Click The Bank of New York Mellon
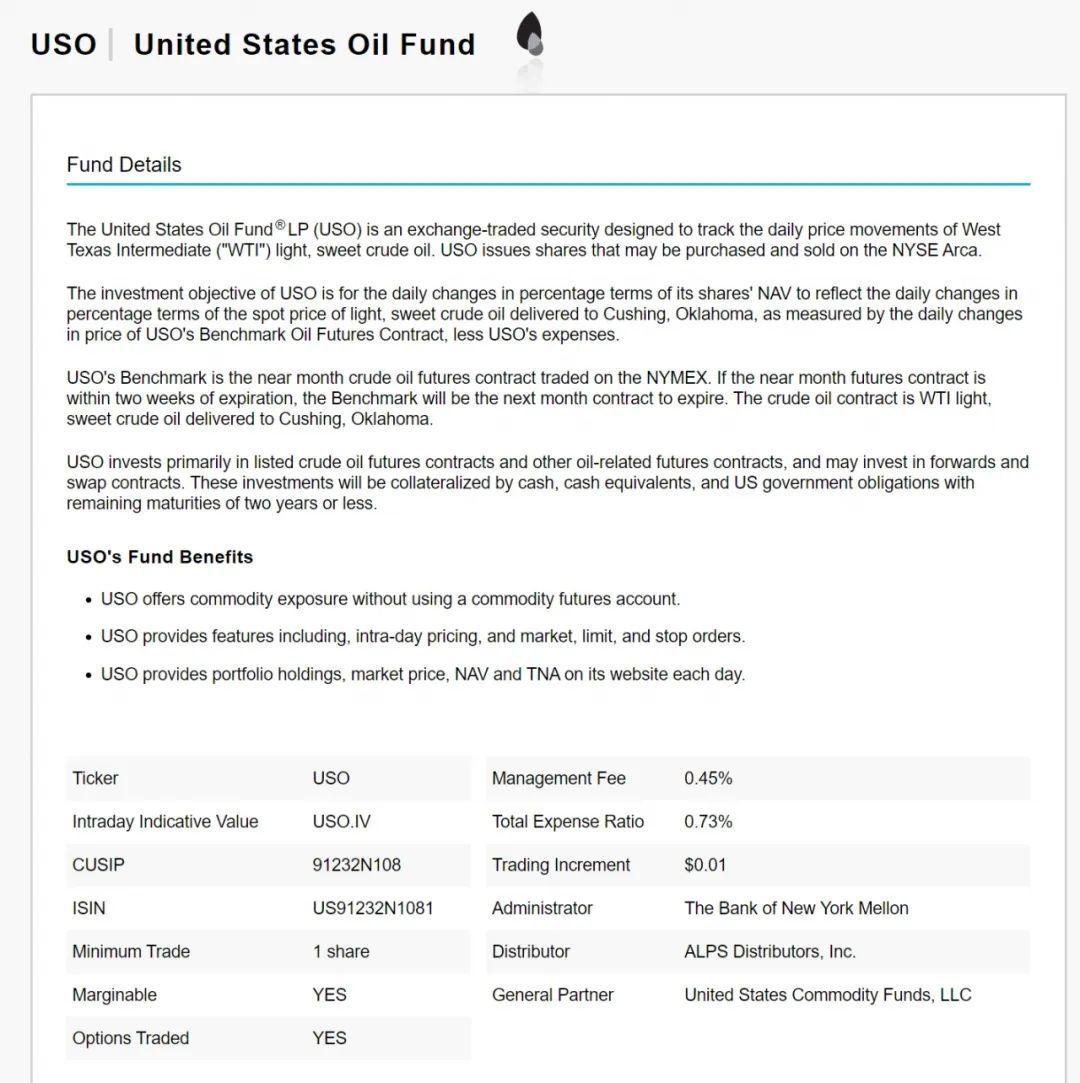 [x=796, y=908]
